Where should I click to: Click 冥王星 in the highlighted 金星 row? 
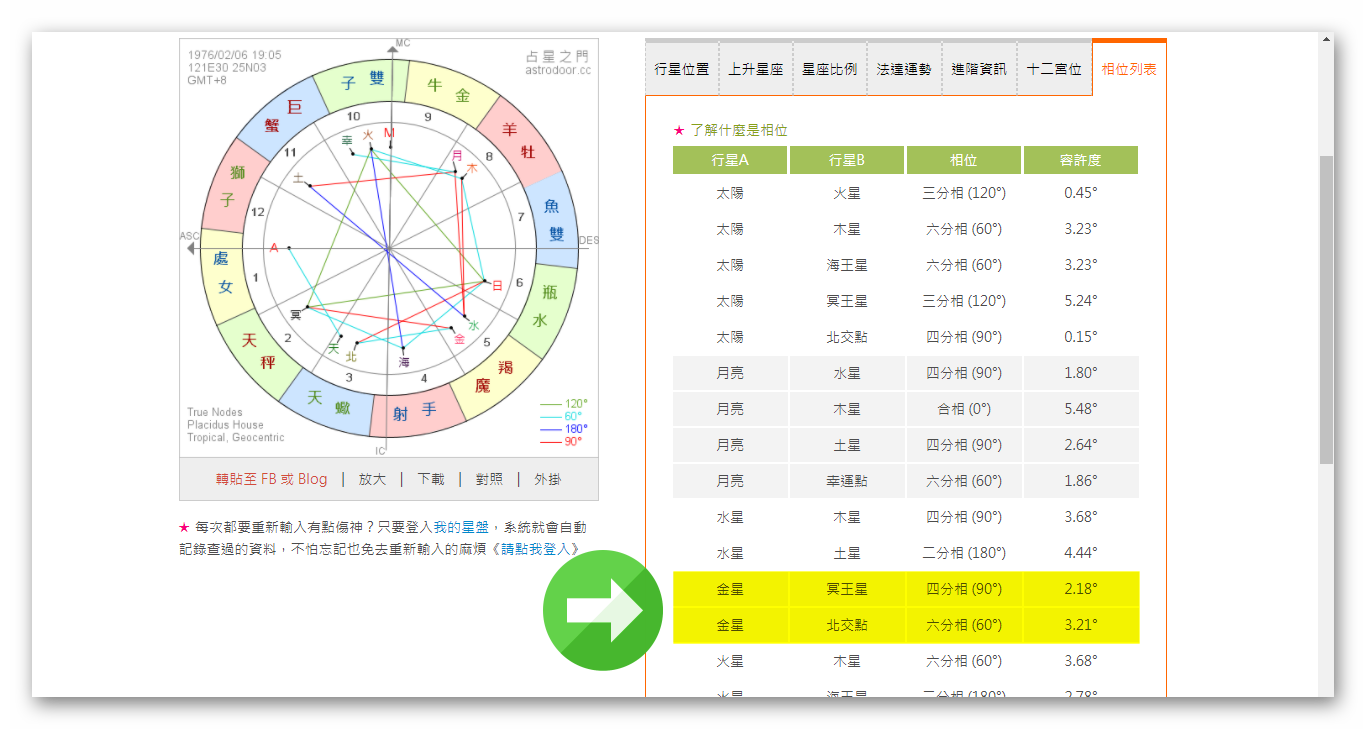click(847, 589)
